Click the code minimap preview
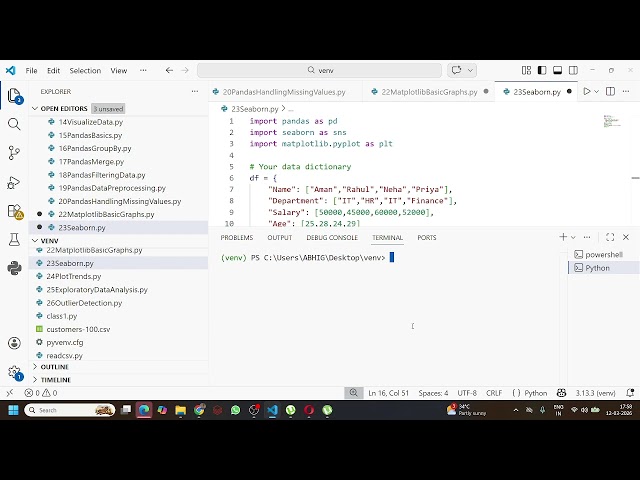Viewport: 640px width, 480px height. [612, 121]
